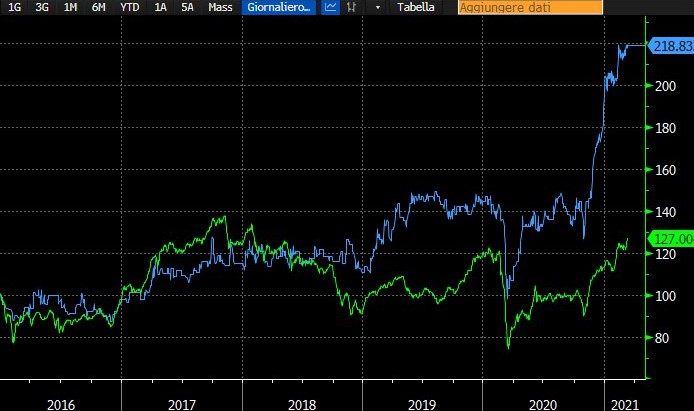This screenshot has height=411, width=694.
Task: Open the Tabella table view
Action: [416, 7]
